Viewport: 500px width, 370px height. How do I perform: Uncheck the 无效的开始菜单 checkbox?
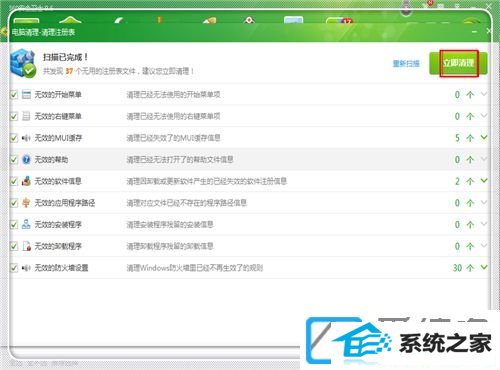[x=14, y=95]
